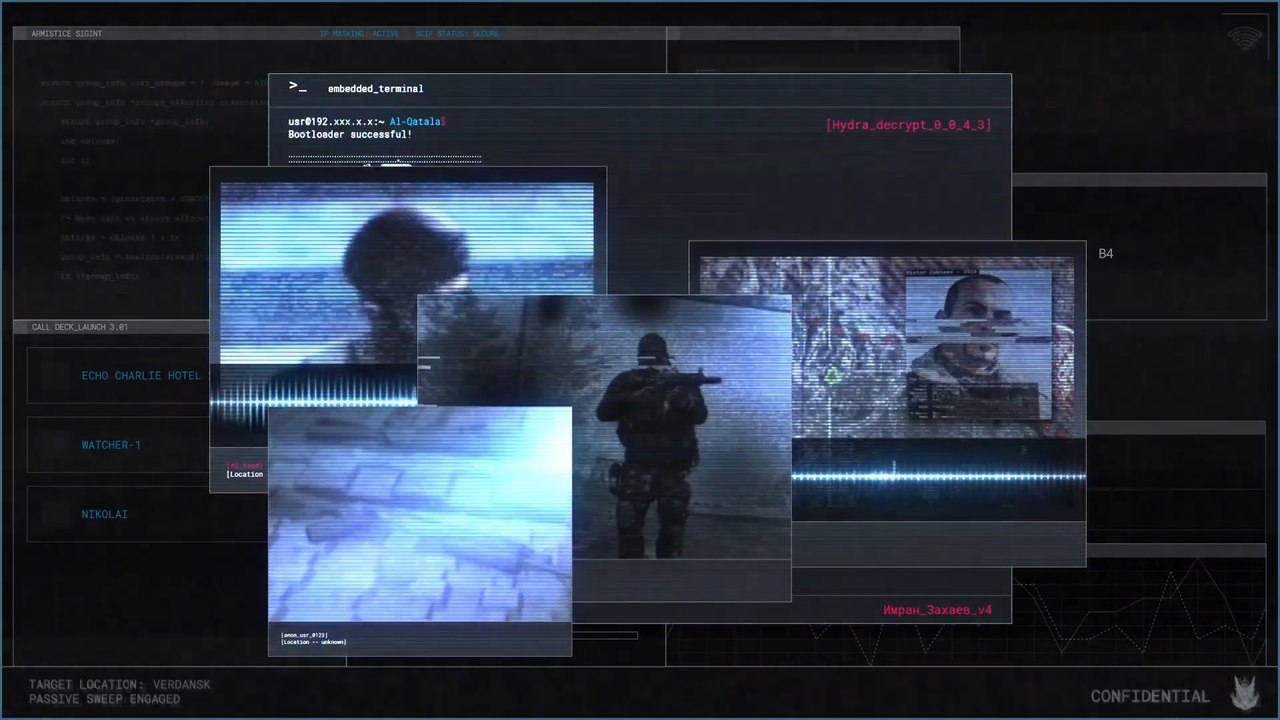The height and width of the screenshot is (720, 1280).
Task: Click the TARGET LOCATION: VERDANSK text
Action: (120, 685)
